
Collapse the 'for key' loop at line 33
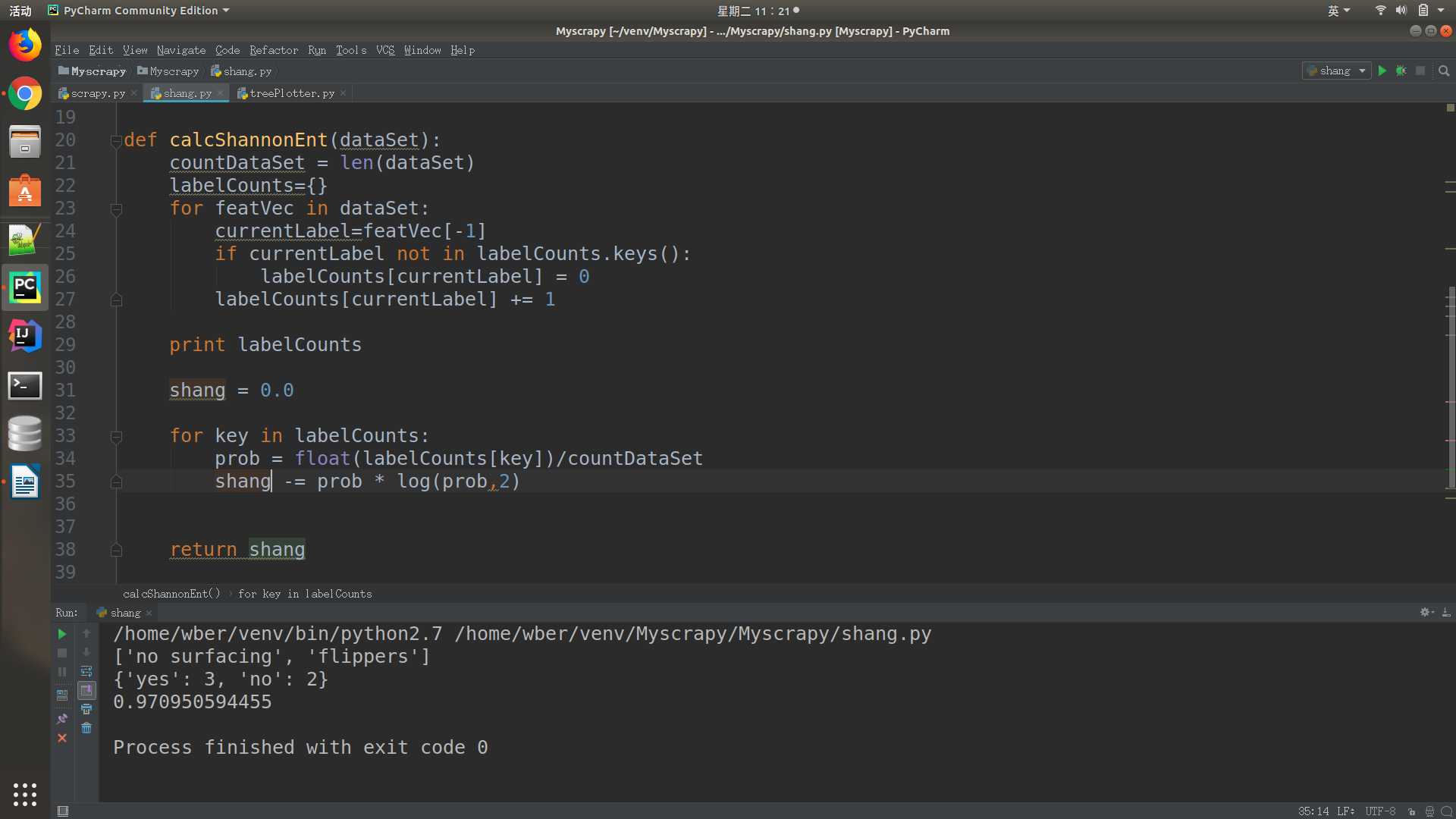click(x=116, y=436)
